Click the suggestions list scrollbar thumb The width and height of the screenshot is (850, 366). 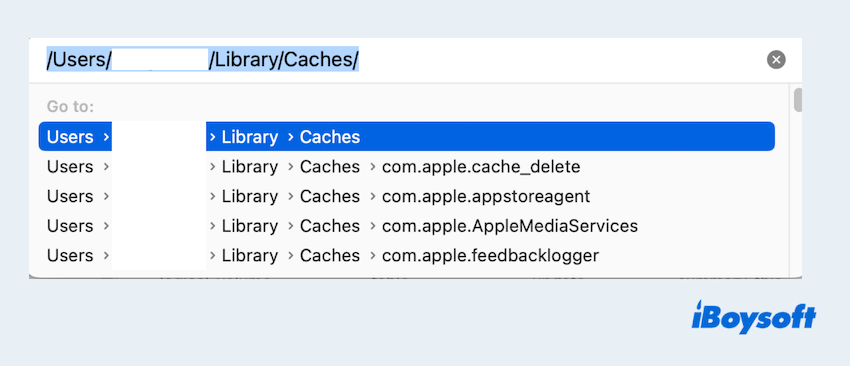(797, 100)
